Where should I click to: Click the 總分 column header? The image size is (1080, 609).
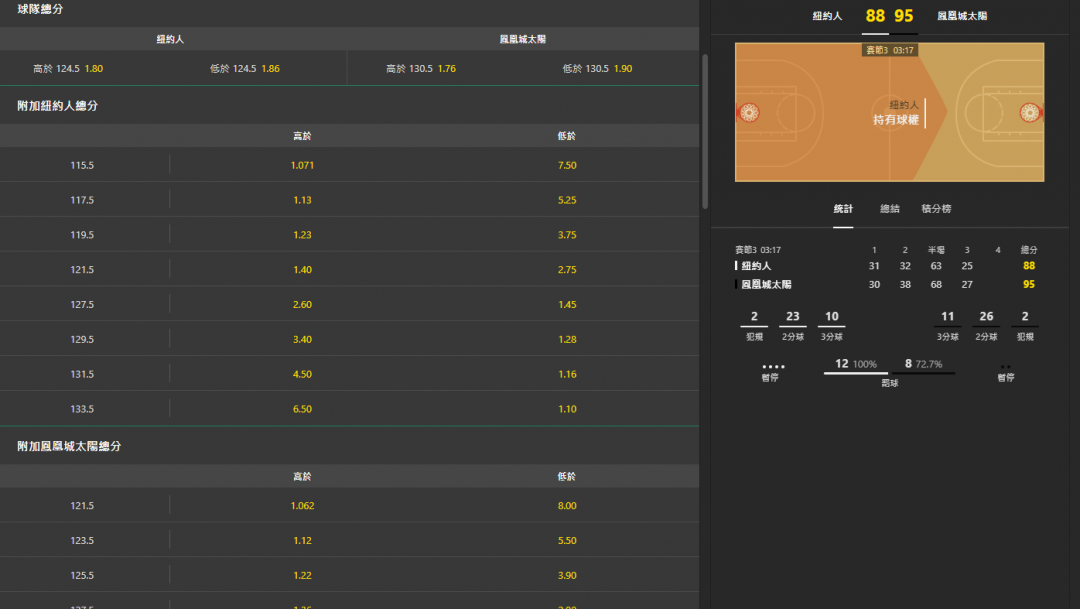(1028, 250)
